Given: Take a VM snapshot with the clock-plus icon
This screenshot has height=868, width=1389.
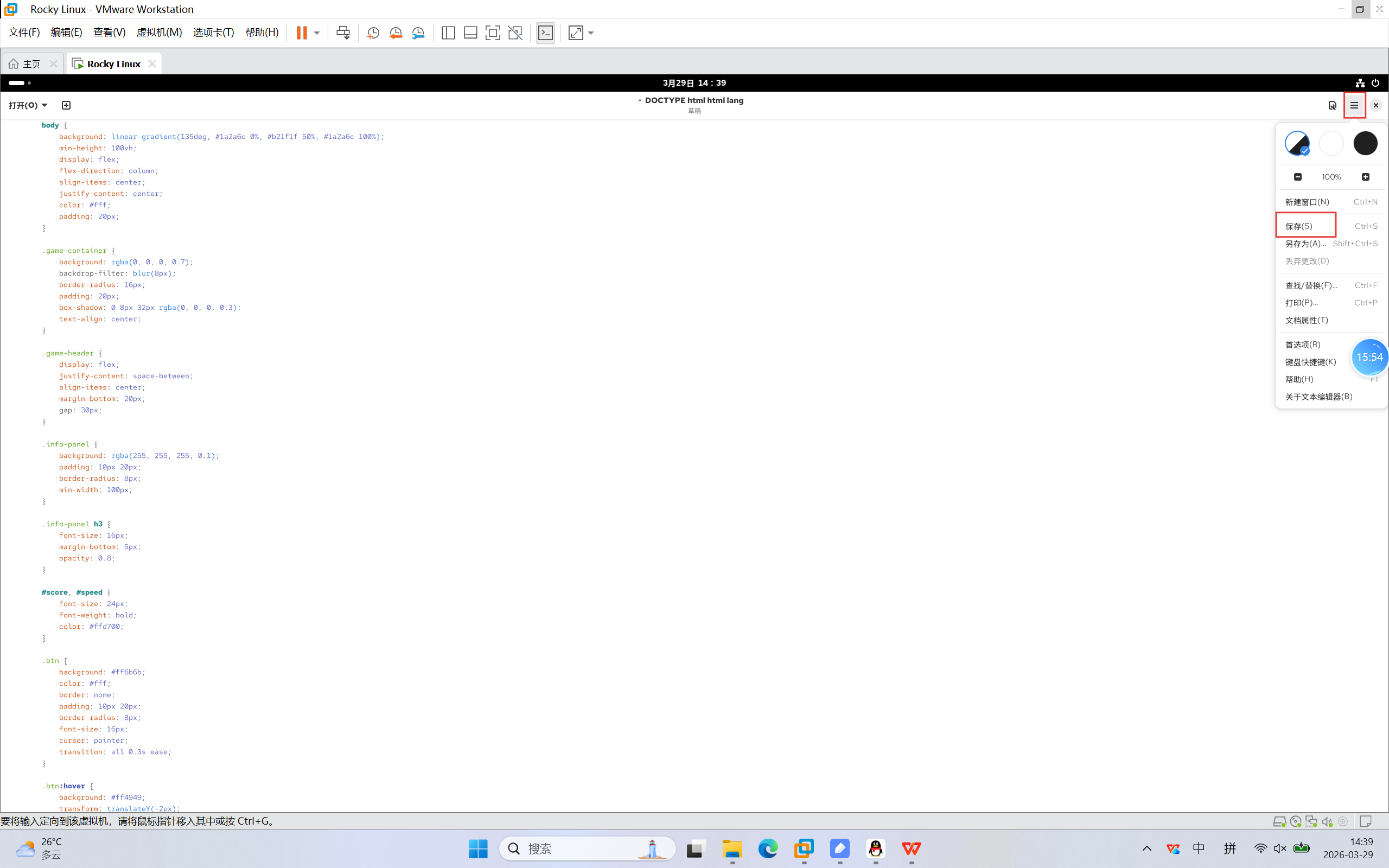Looking at the screenshot, I should pyautogui.click(x=373, y=33).
